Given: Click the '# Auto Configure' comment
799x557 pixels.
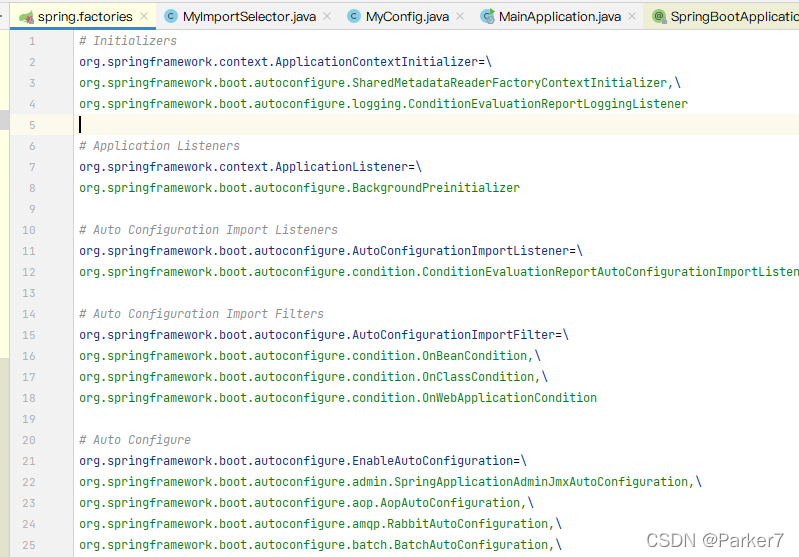Looking at the screenshot, I should [x=135, y=440].
